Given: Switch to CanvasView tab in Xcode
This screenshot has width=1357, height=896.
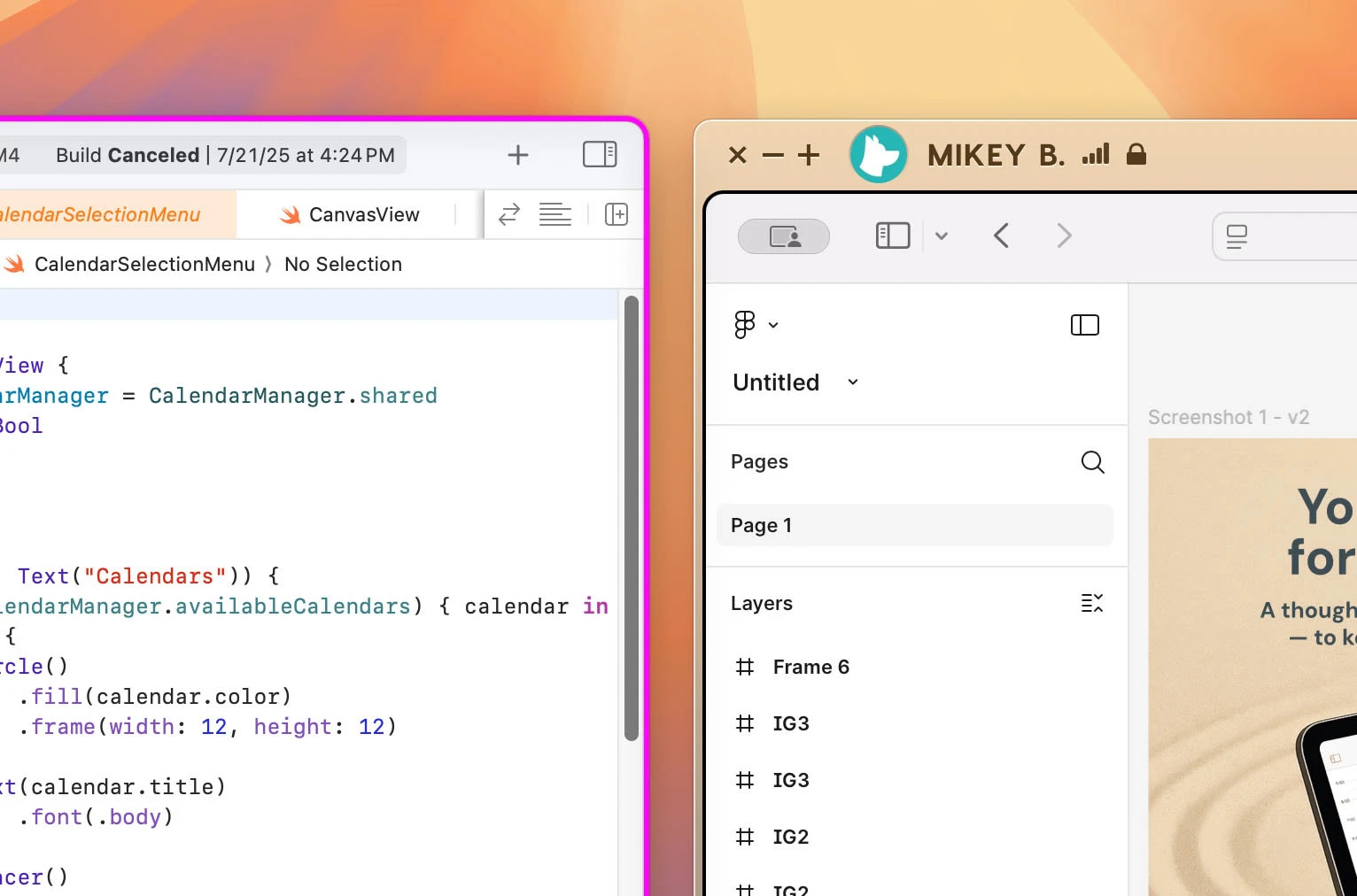Looking at the screenshot, I should click(x=350, y=214).
